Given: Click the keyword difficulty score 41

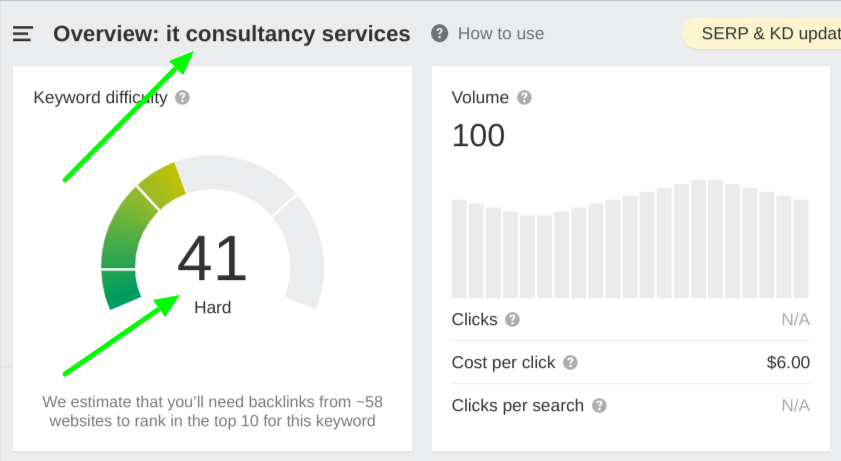Looking at the screenshot, I should coord(212,259).
